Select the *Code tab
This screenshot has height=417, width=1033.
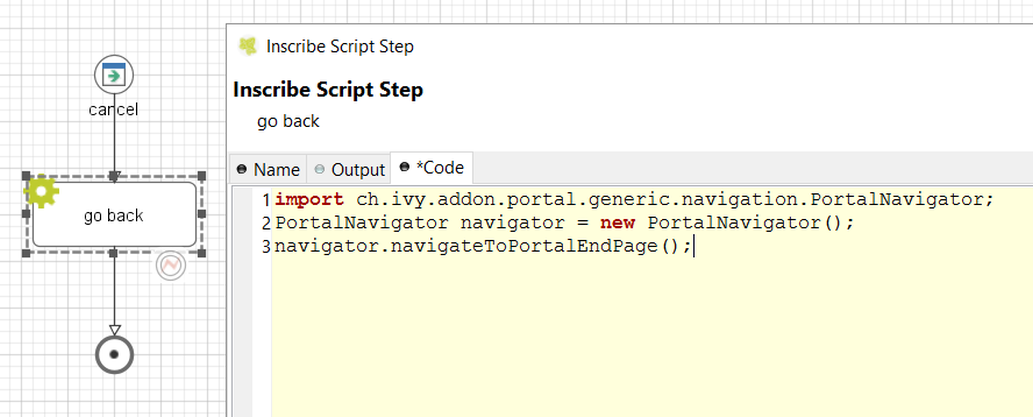click(432, 167)
